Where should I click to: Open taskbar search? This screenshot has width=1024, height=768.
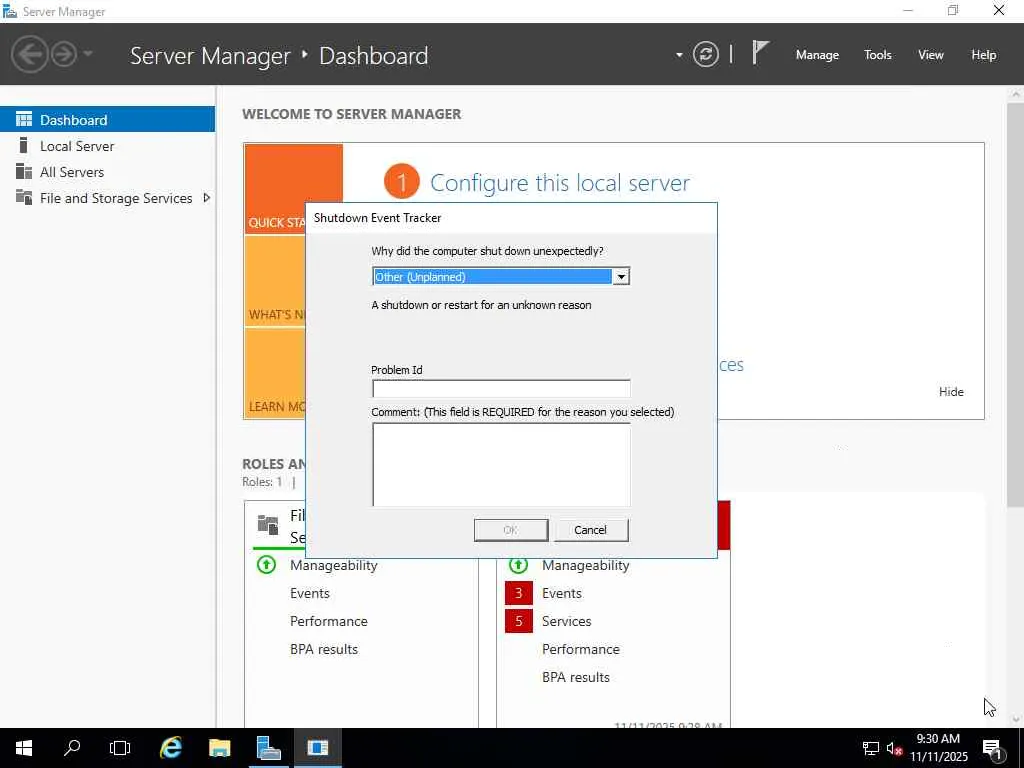(72, 748)
